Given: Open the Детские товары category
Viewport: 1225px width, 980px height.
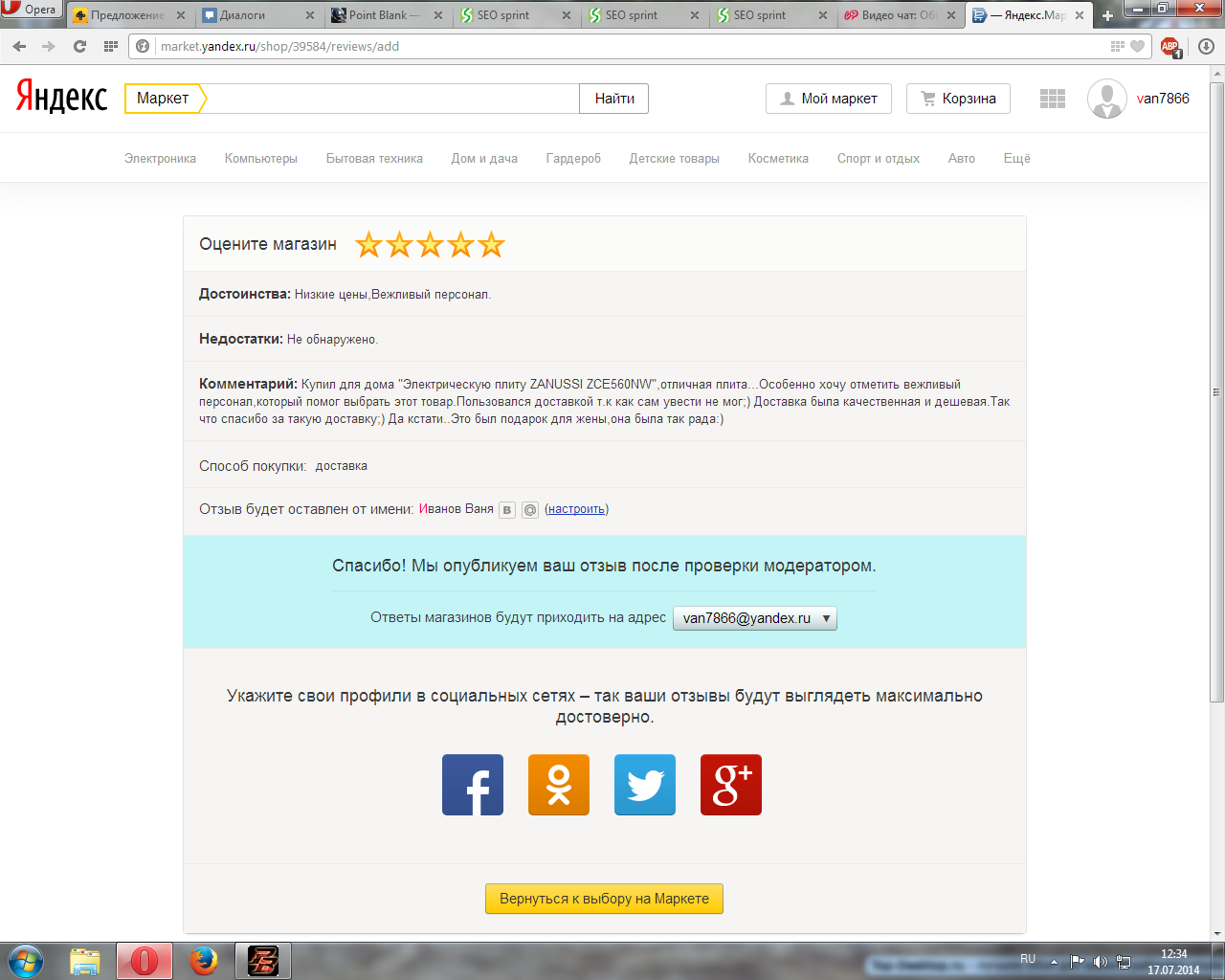Looking at the screenshot, I should (x=675, y=159).
